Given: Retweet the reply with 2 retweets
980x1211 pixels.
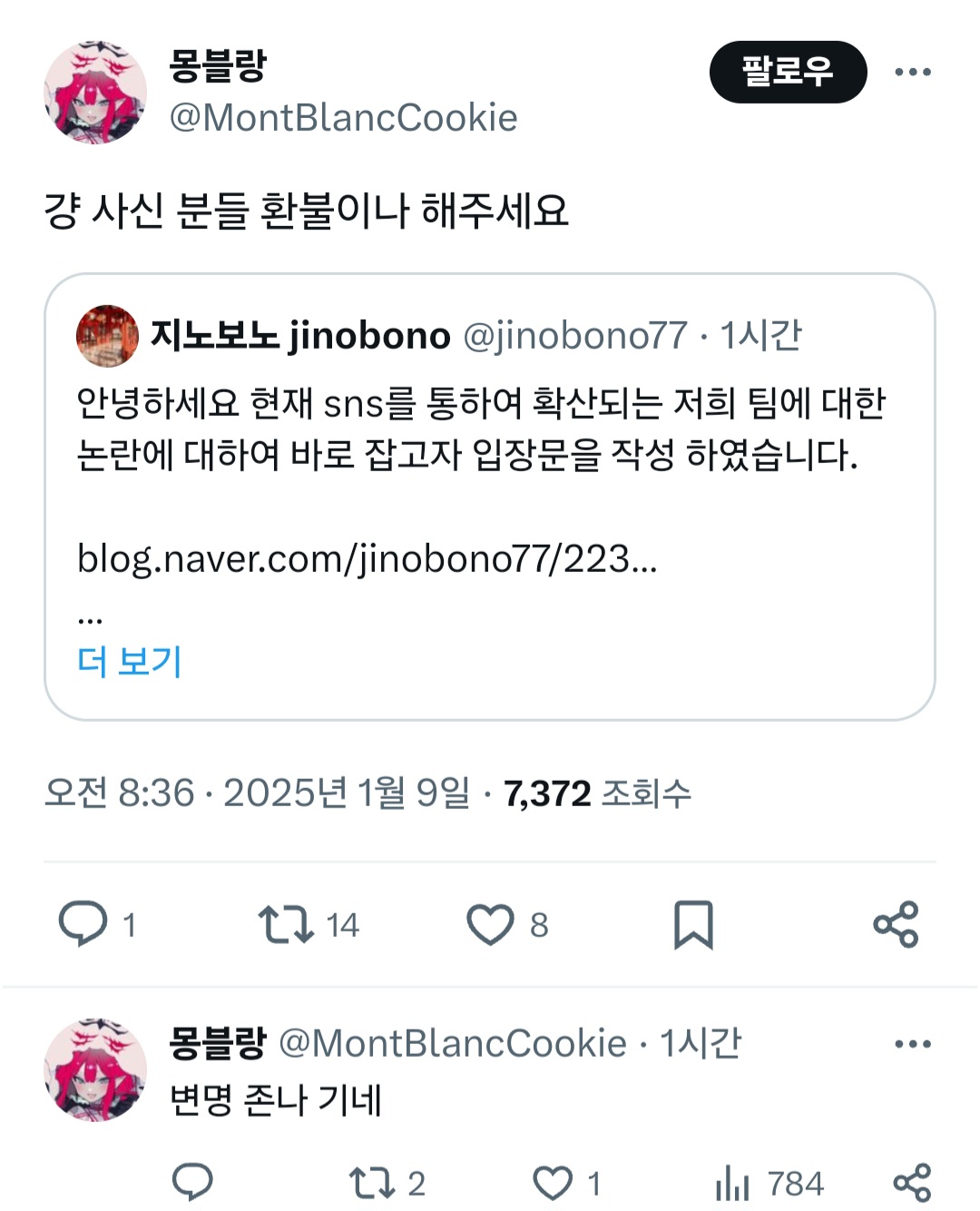Looking at the screenshot, I should click(x=371, y=1183).
